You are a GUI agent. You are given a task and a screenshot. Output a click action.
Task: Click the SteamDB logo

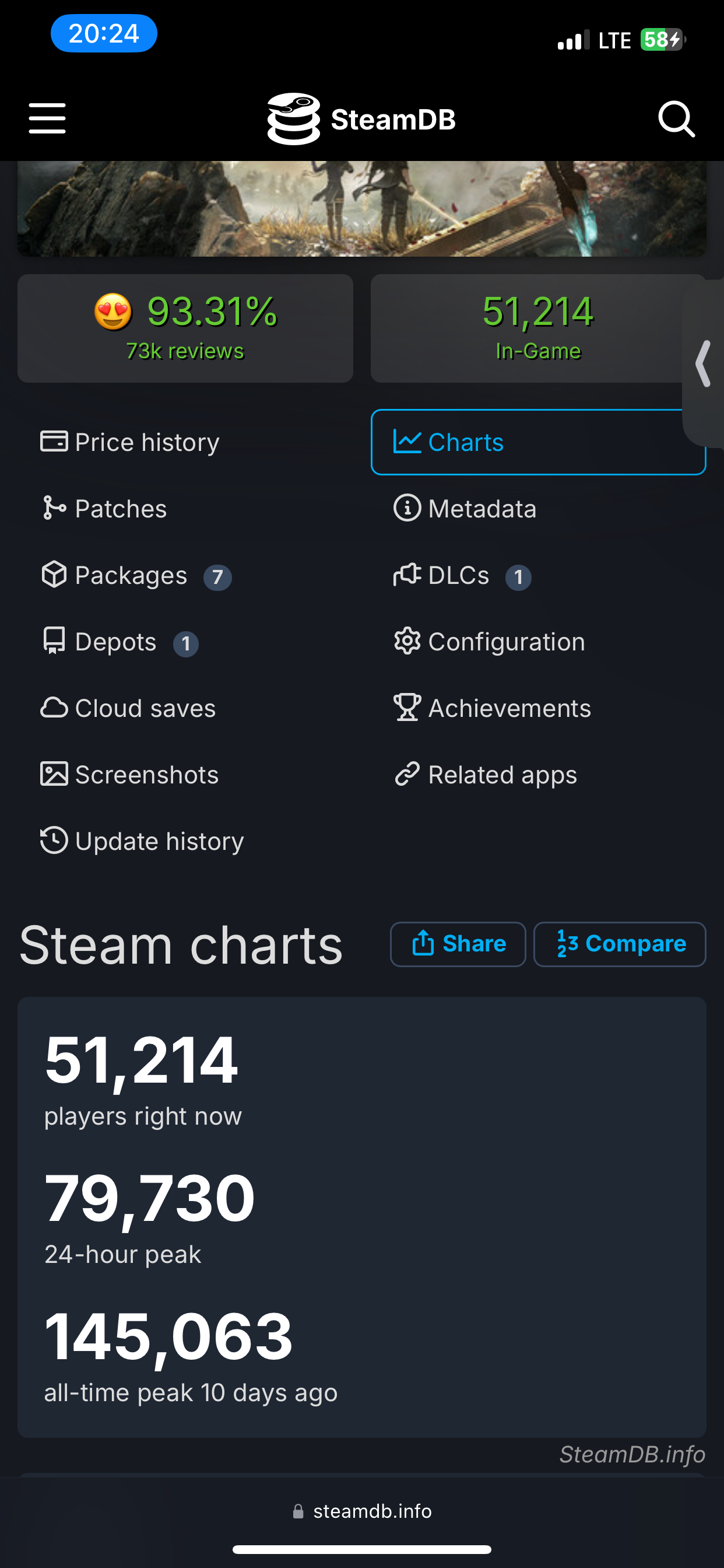(x=361, y=118)
